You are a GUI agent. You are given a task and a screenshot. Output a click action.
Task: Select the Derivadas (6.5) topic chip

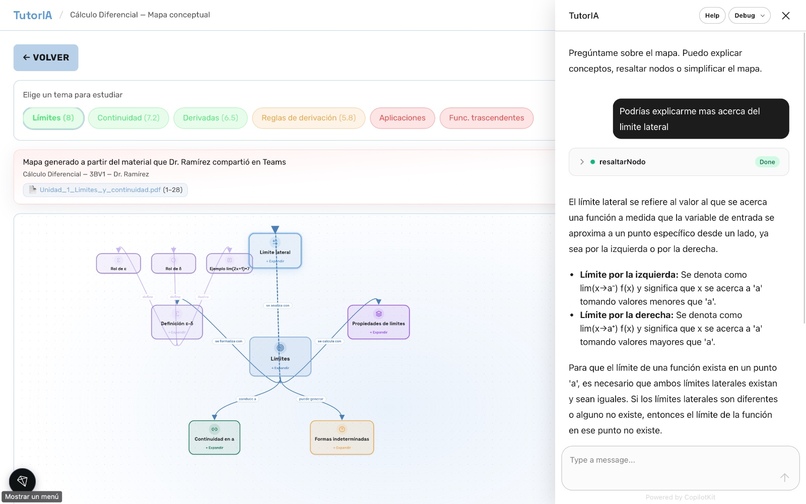211,118
